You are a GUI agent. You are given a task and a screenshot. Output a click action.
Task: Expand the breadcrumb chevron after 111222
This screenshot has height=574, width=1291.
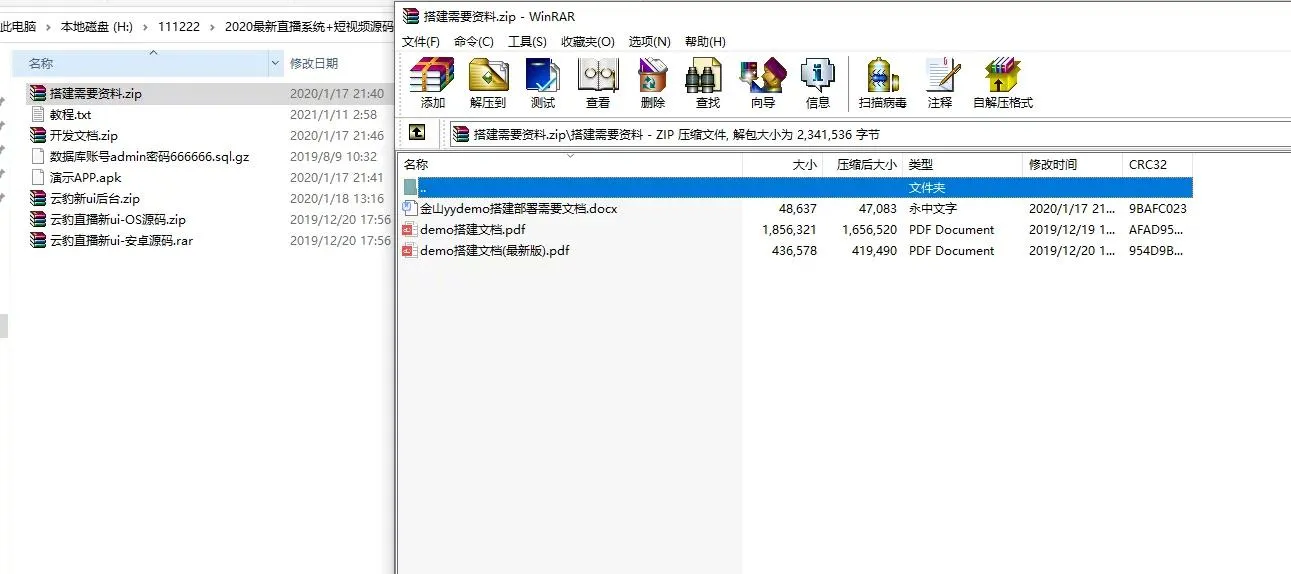[212, 27]
